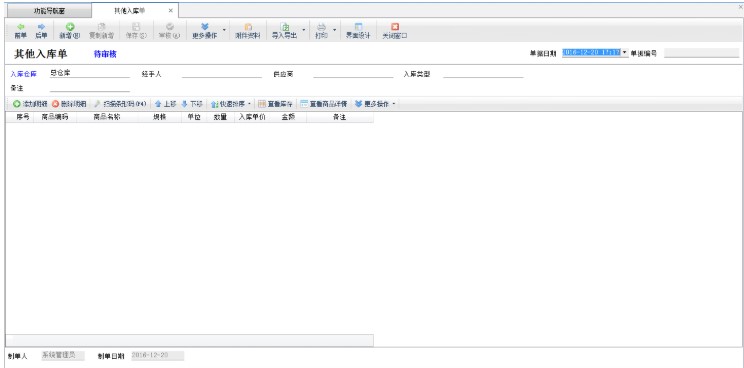Move row up with 上移
Image resolution: width=744 pixels, height=368 pixels.
tap(165, 104)
